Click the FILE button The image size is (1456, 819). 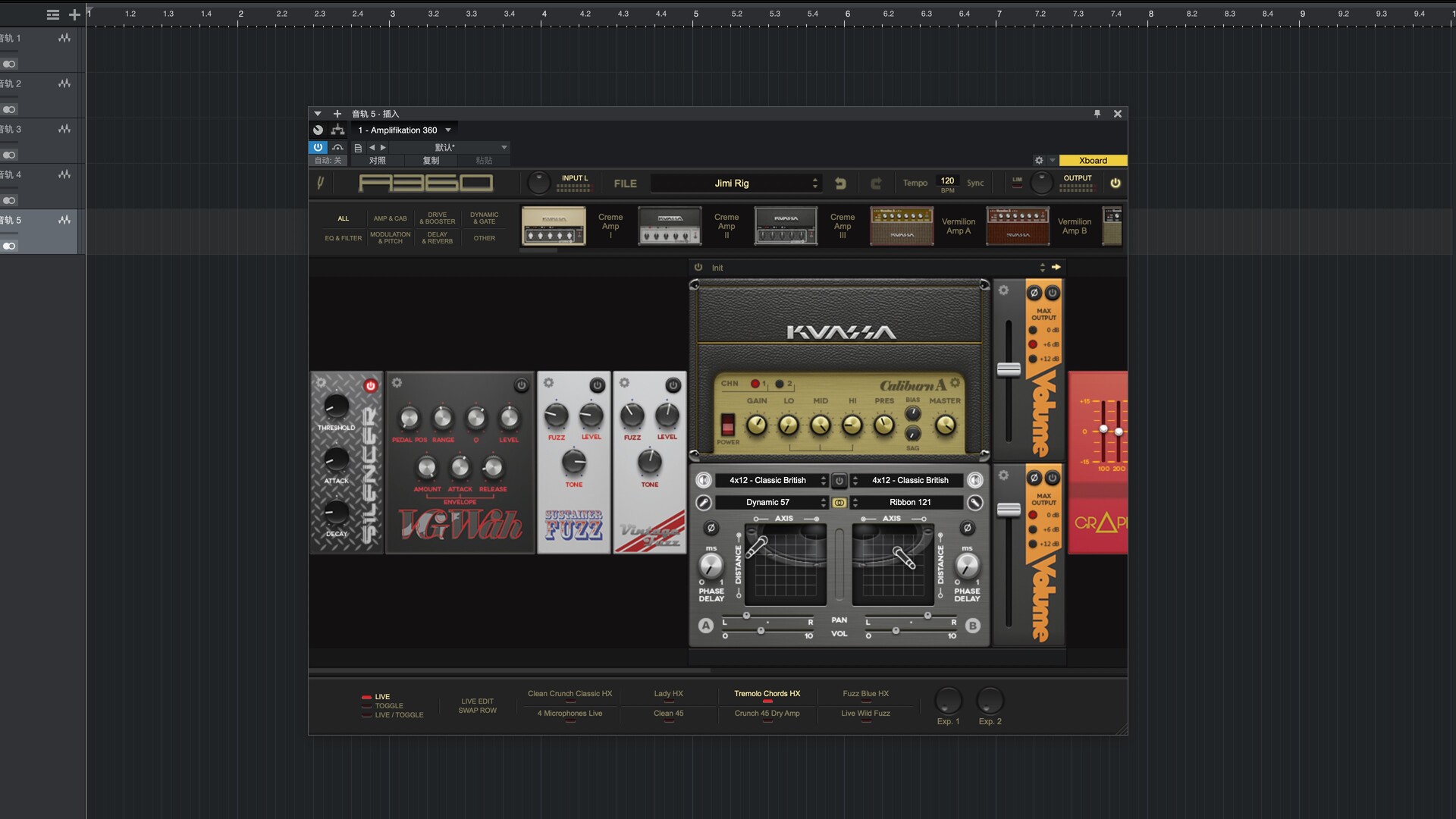pos(625,184)
